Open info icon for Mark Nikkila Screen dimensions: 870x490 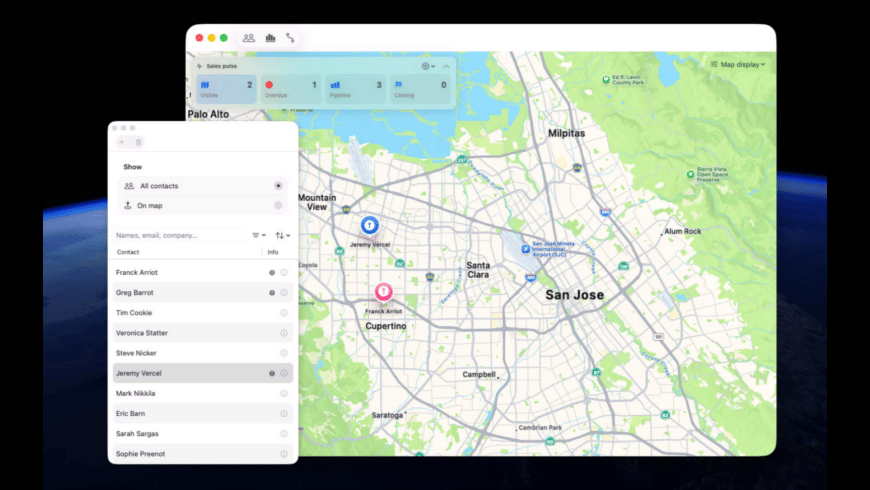pyautogui.click(x=284, y=393)
